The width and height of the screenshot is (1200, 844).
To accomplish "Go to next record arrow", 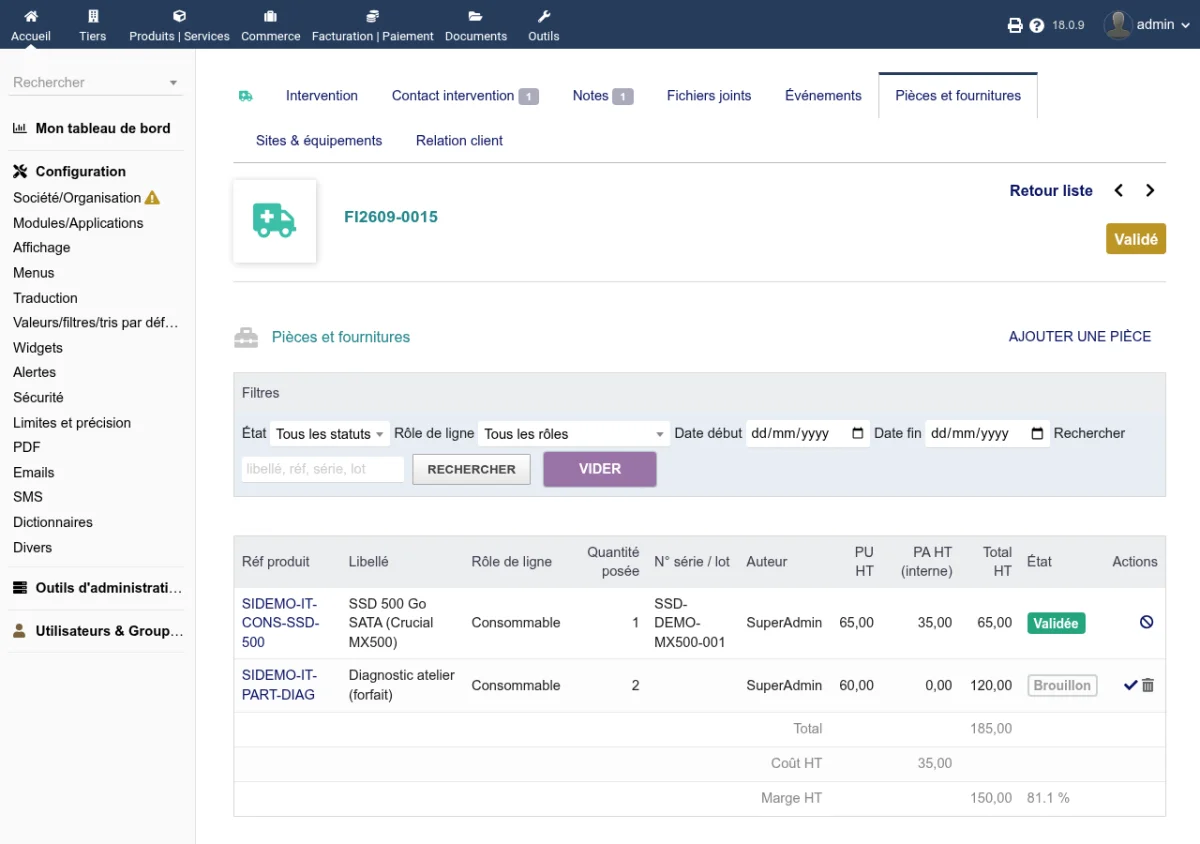I will pos(1150,191).
